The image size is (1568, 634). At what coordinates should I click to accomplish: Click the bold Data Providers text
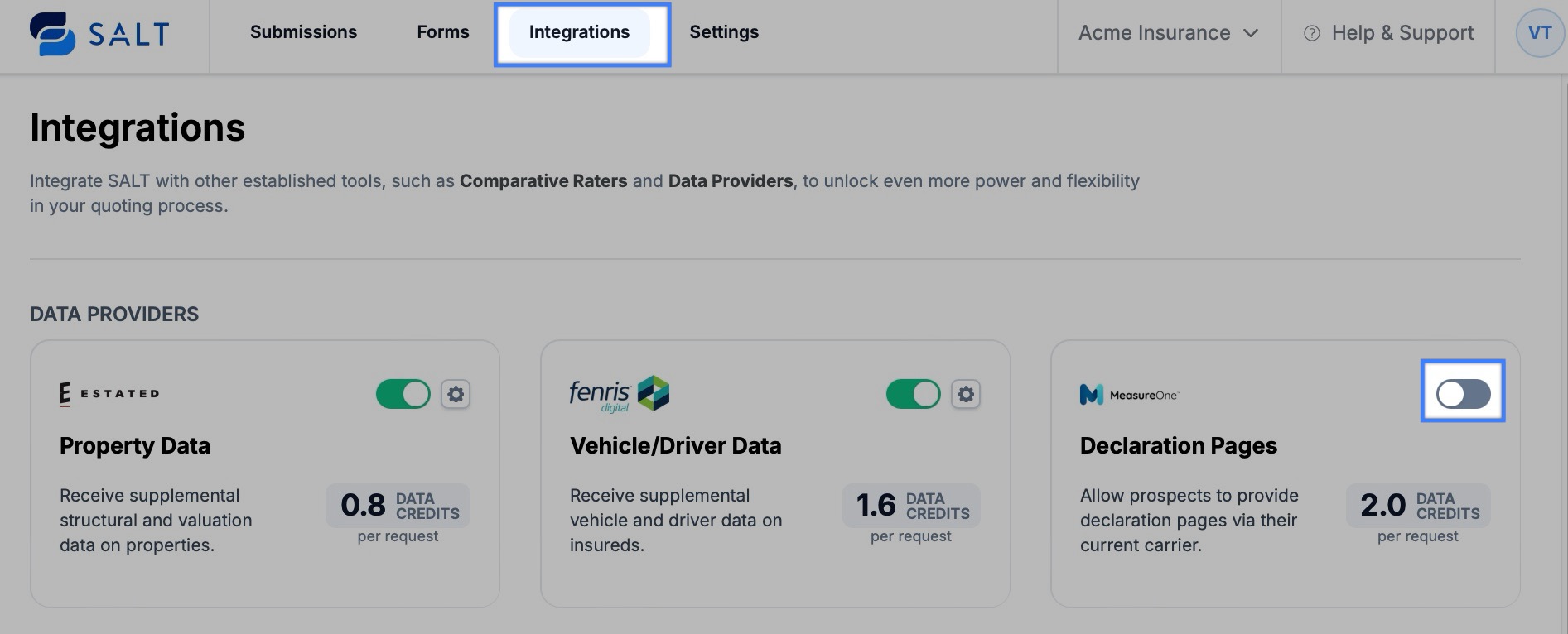(x=731, y=181)
